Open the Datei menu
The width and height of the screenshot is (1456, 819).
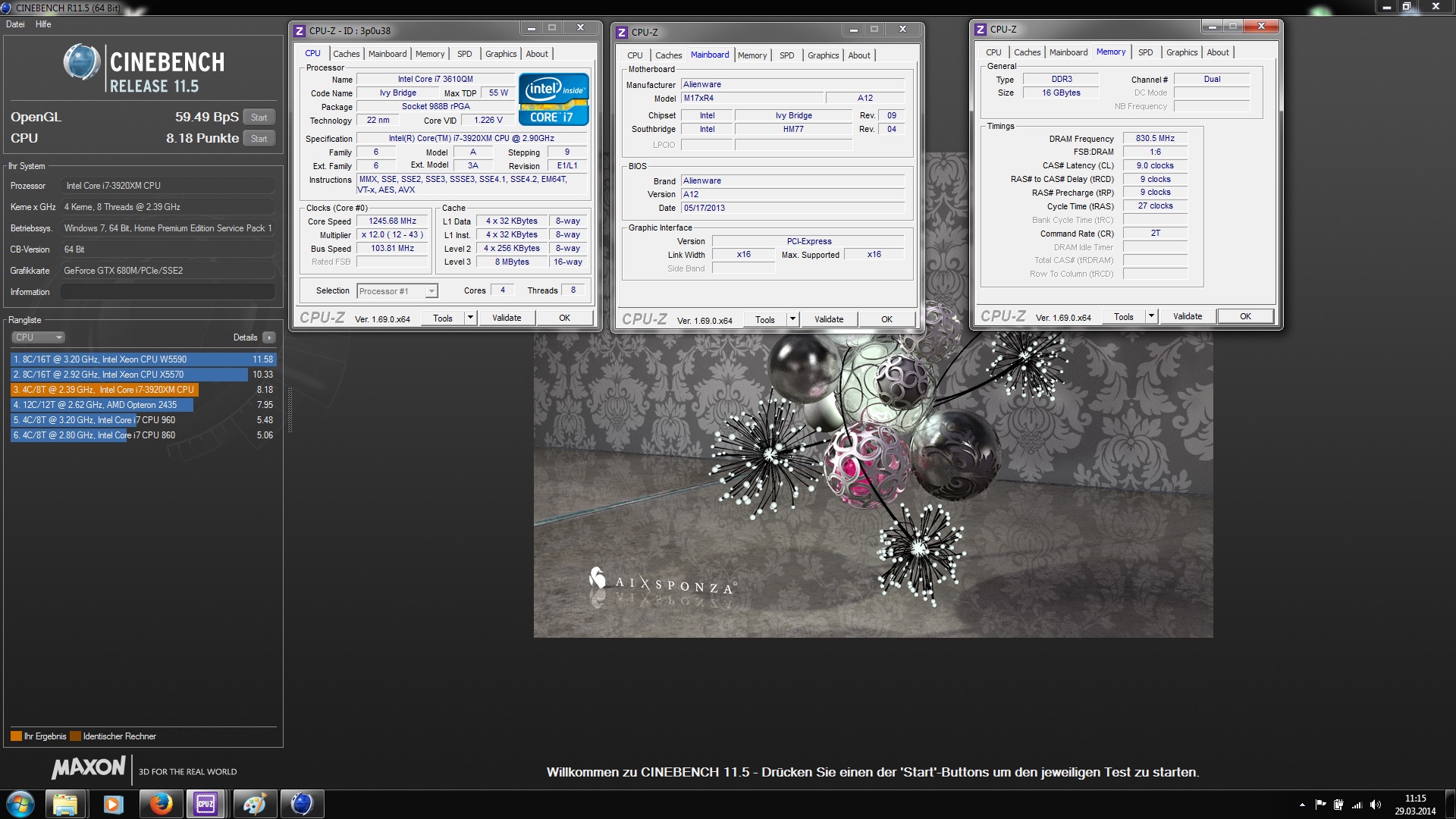click(x=15, y=24)
